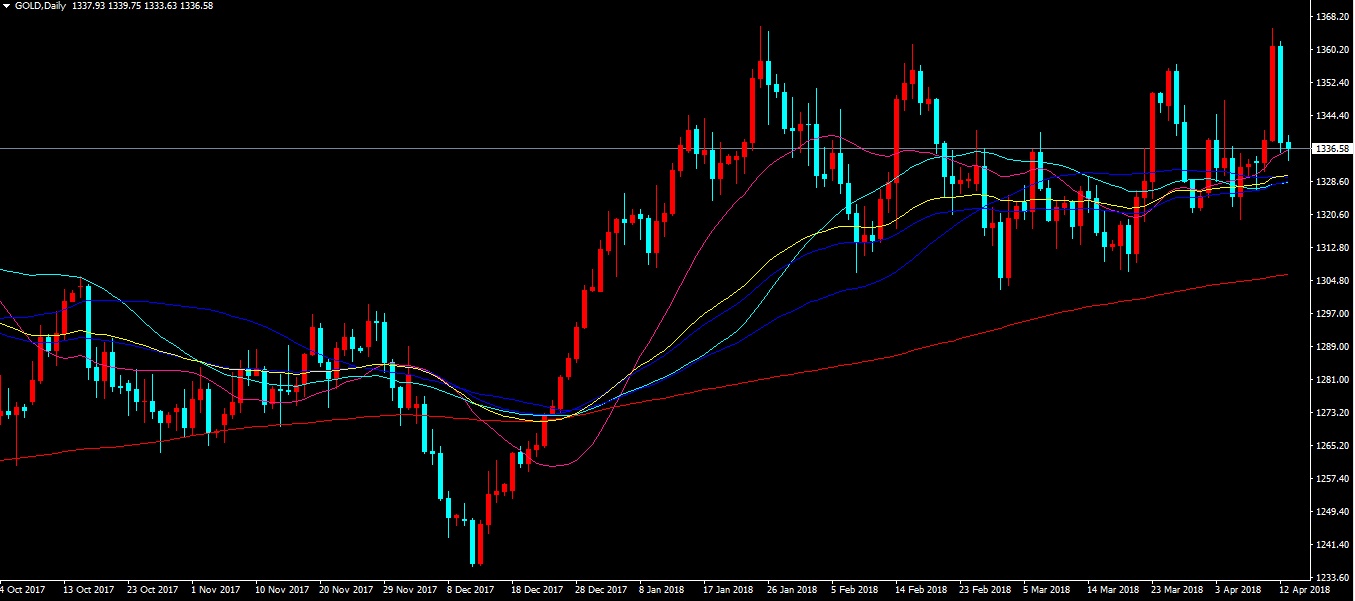Select the 1241.40 price axis label
Viewport: 1355px width, 601px height.
(x=1334, y=545)
